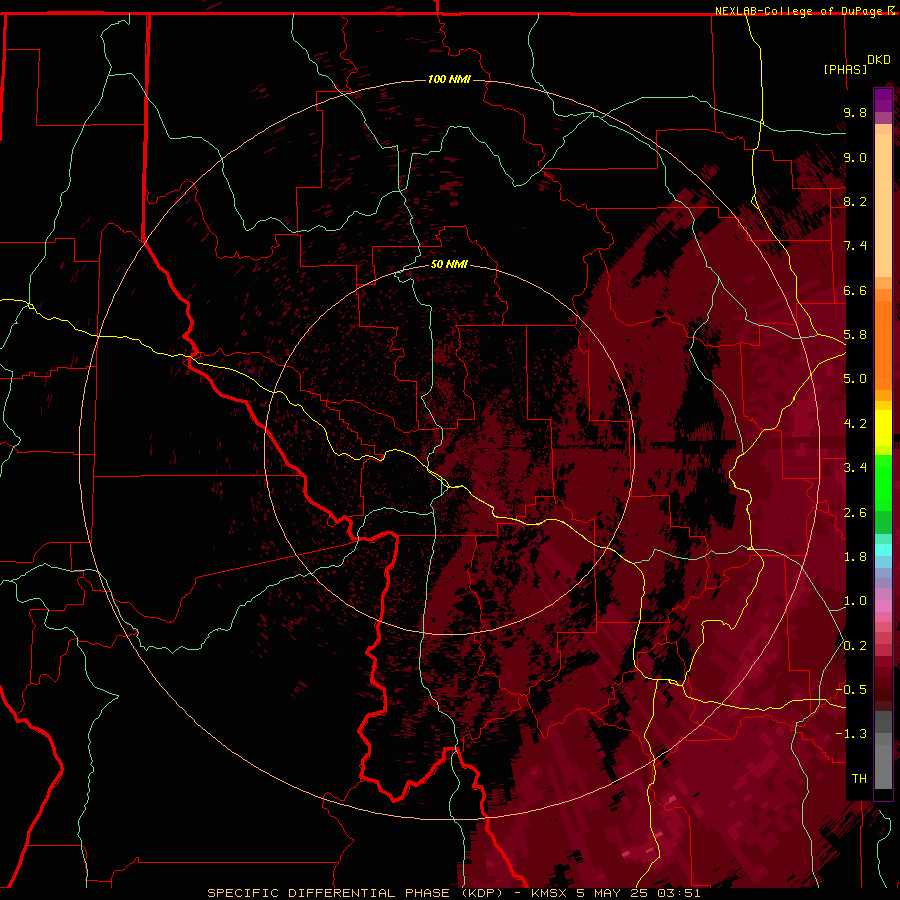Click the 4.2 scale value
Viewport: 900px width, 900px height.
point(855,424)
